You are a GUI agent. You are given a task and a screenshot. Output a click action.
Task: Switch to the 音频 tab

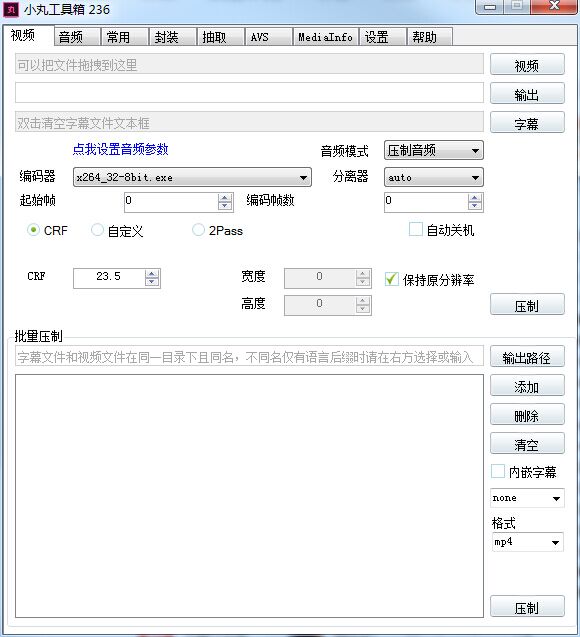point(77,37)
